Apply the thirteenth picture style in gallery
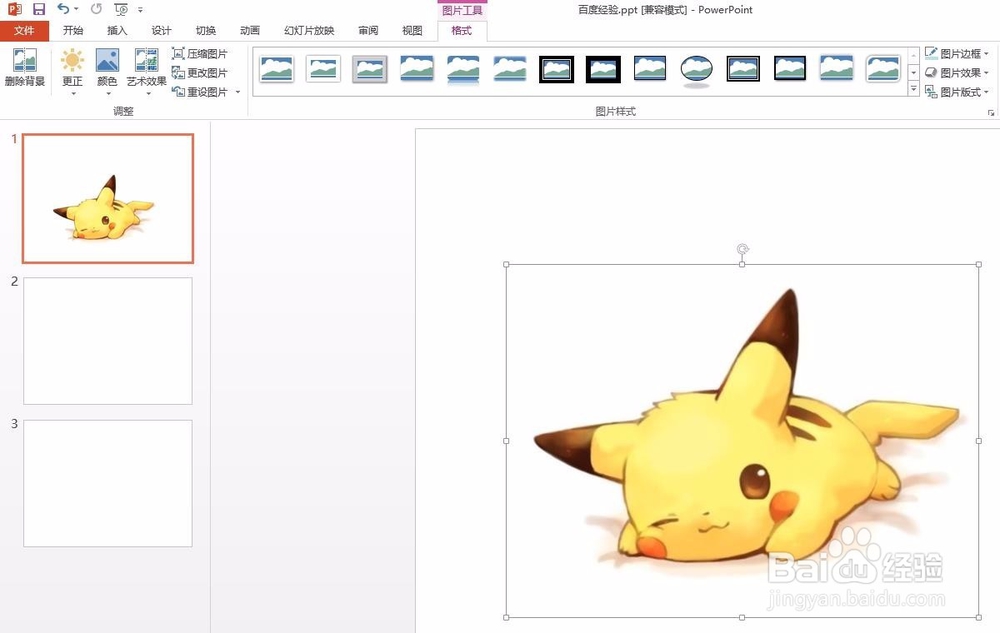 pyautogui.click(x=837, y=69)
